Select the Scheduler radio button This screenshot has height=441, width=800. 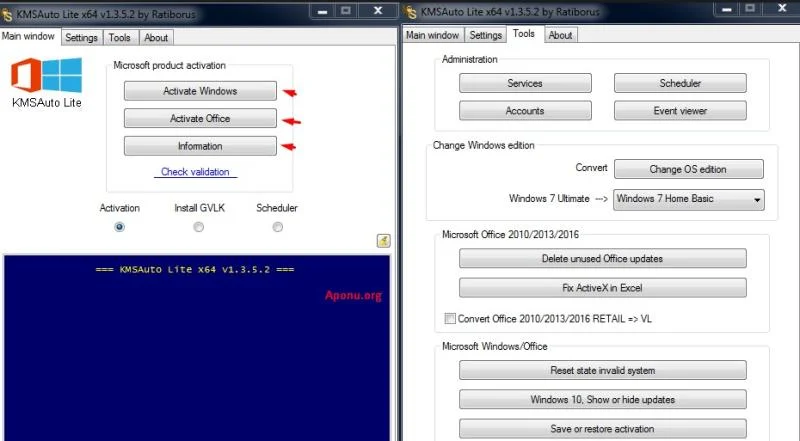click(278, 227)
